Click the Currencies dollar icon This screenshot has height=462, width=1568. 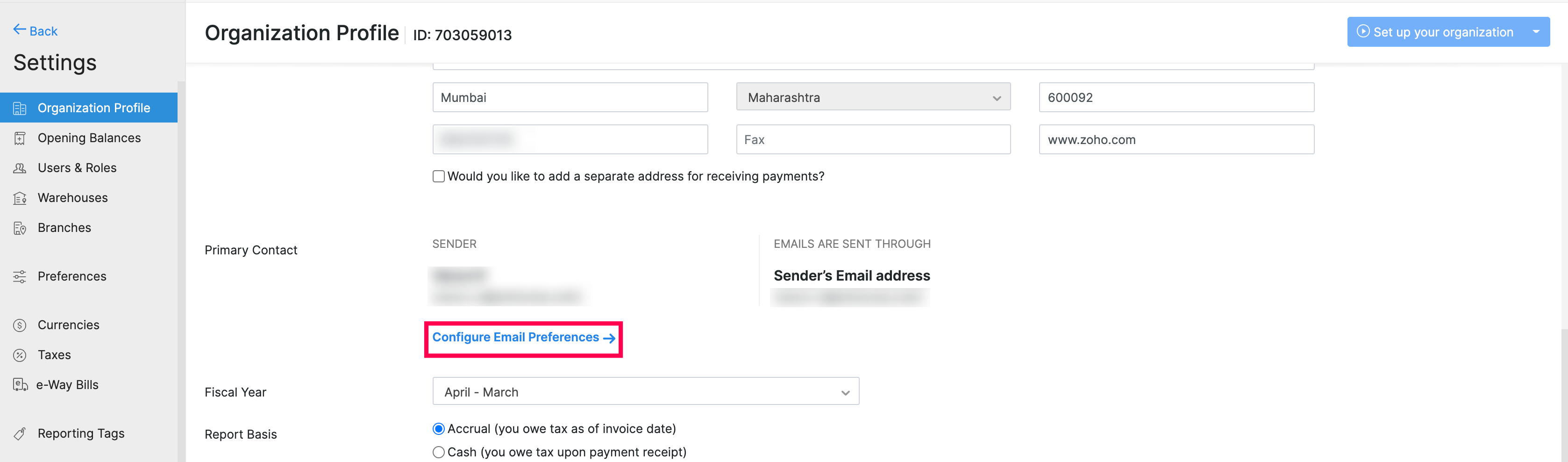coord(20,325)
